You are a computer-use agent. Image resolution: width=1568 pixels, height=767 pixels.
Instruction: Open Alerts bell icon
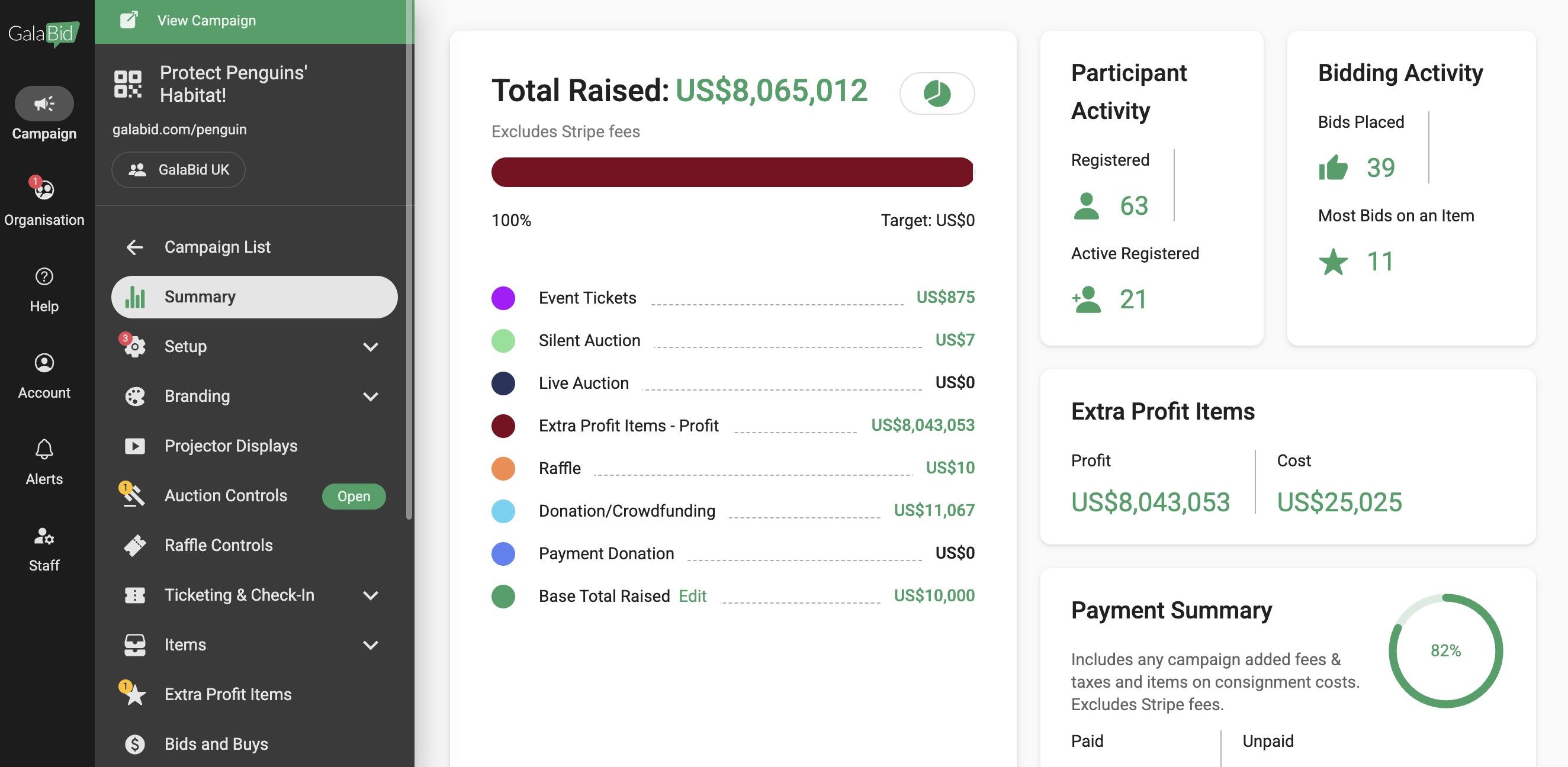point(44,450)
